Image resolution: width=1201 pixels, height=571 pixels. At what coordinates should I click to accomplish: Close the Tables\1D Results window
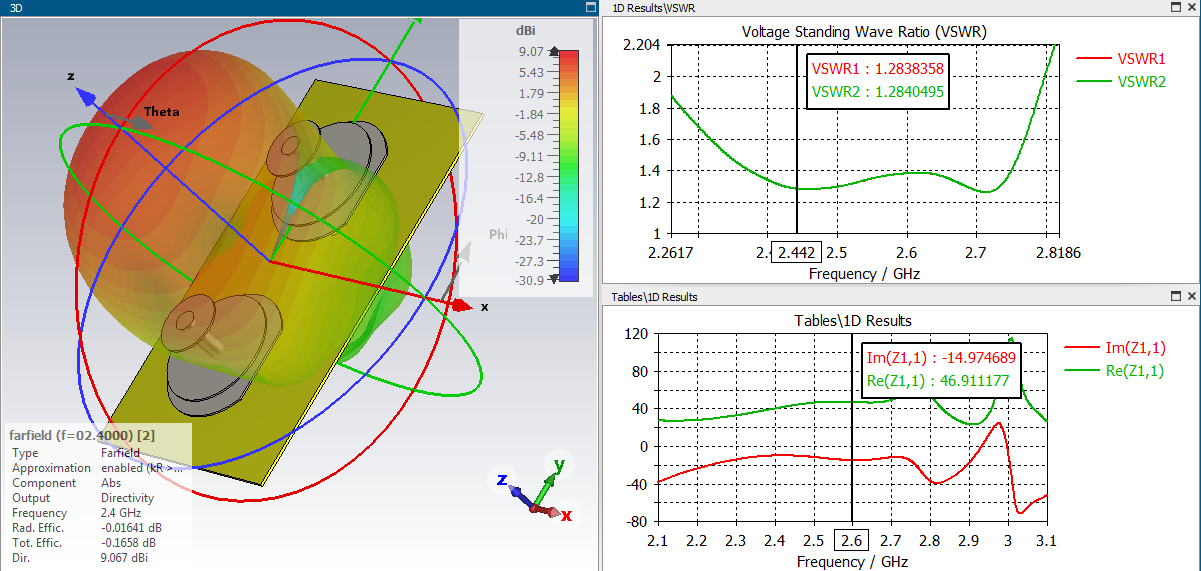pos(1191,297)
